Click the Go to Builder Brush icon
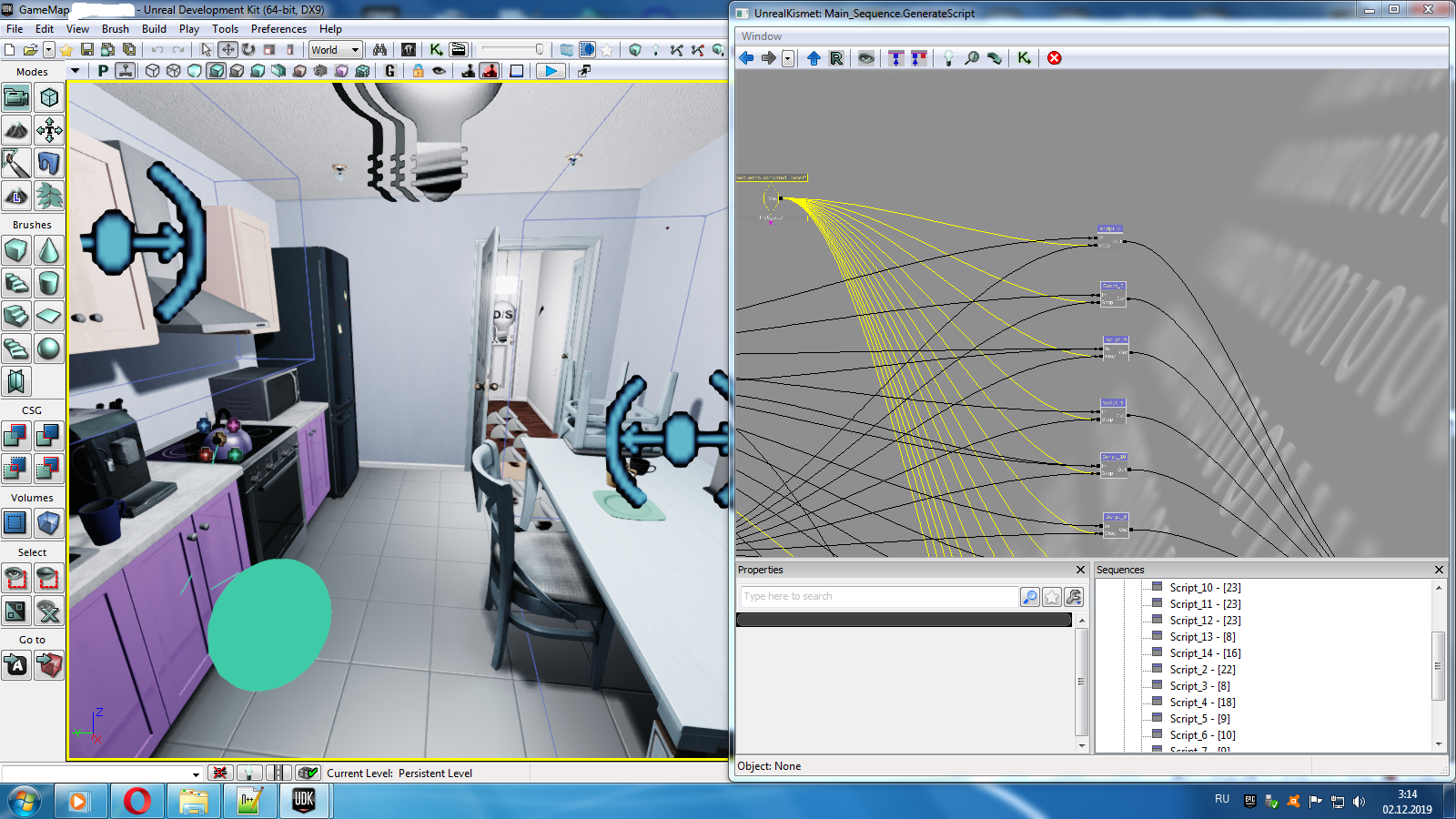1456x819 pixels. [x=49, y=665]
